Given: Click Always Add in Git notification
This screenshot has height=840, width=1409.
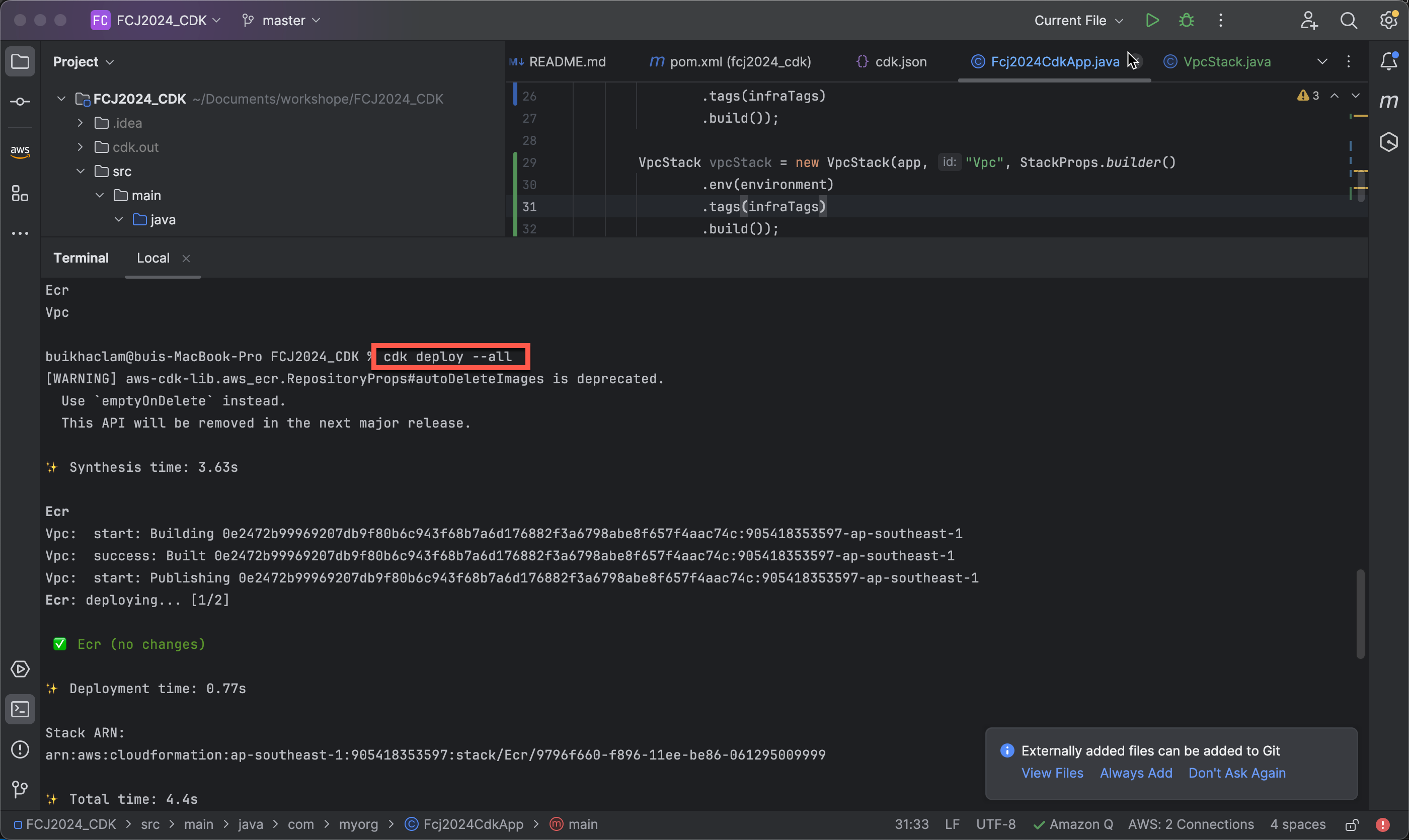Looking at the screenshot, I should coord(1136,773).
